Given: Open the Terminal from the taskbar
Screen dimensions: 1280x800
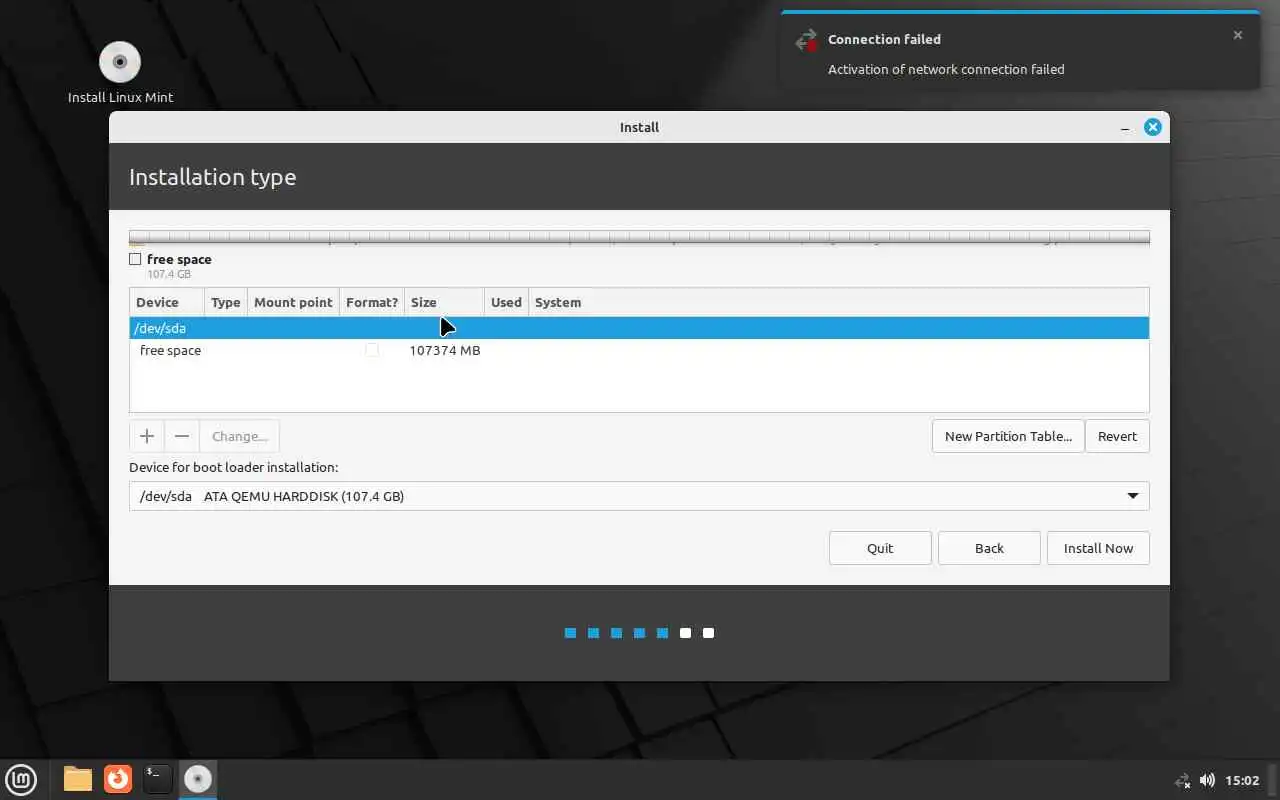Looking at the screenshot, I should 158,779.
